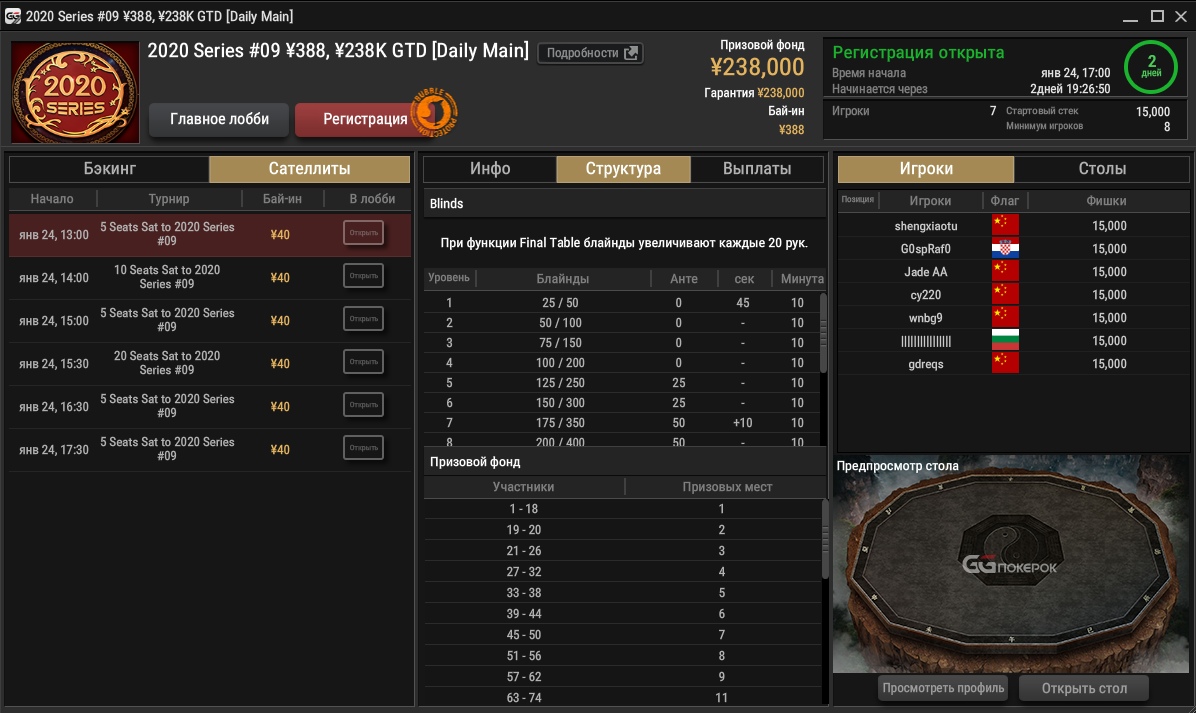Screen dimensions: 1196x713
Task: Show the Столы tab
Action: click(1102, 169)
